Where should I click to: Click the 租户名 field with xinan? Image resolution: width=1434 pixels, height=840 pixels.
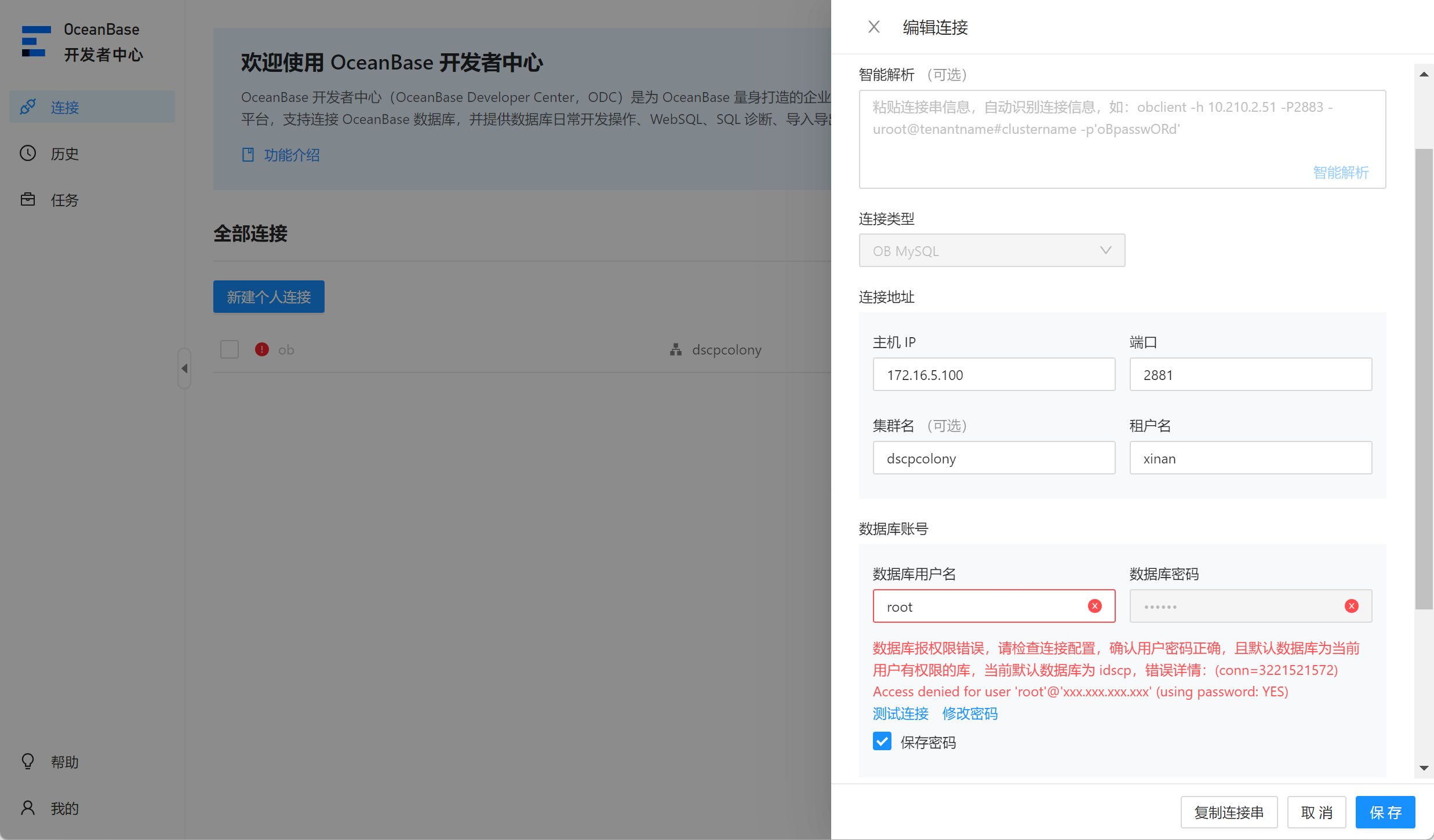tap(1251, 458)
